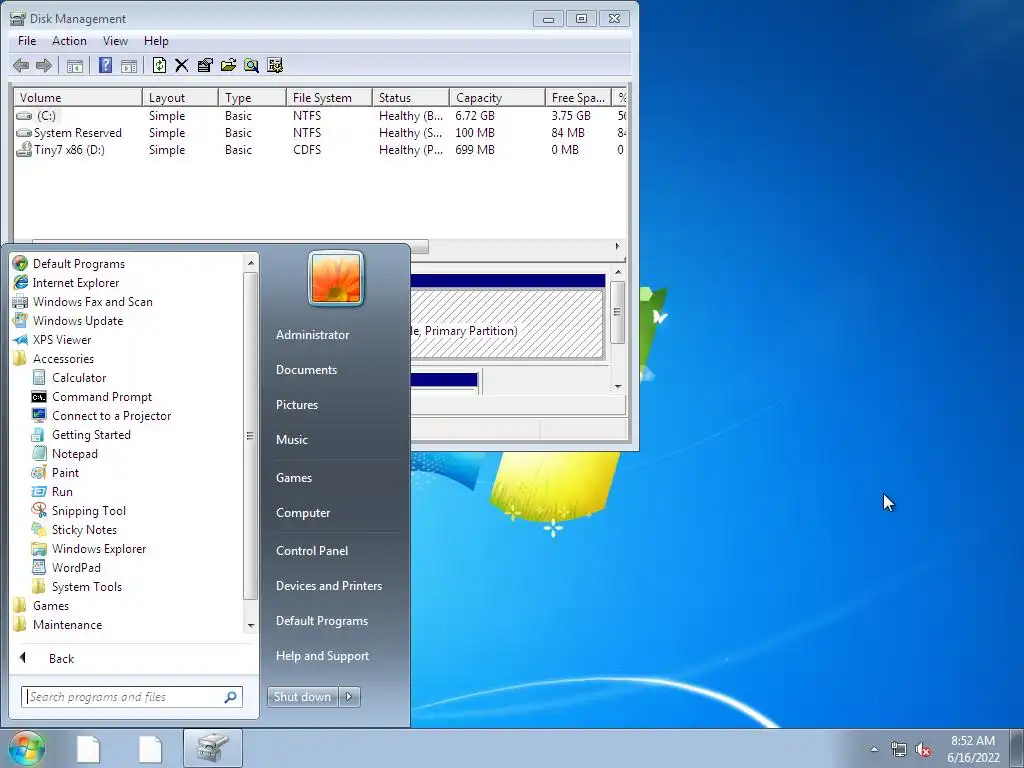1024x768 pixels.
Task: Click the Back arrow in Disk Management toolbar
Action: click(21, 65)
